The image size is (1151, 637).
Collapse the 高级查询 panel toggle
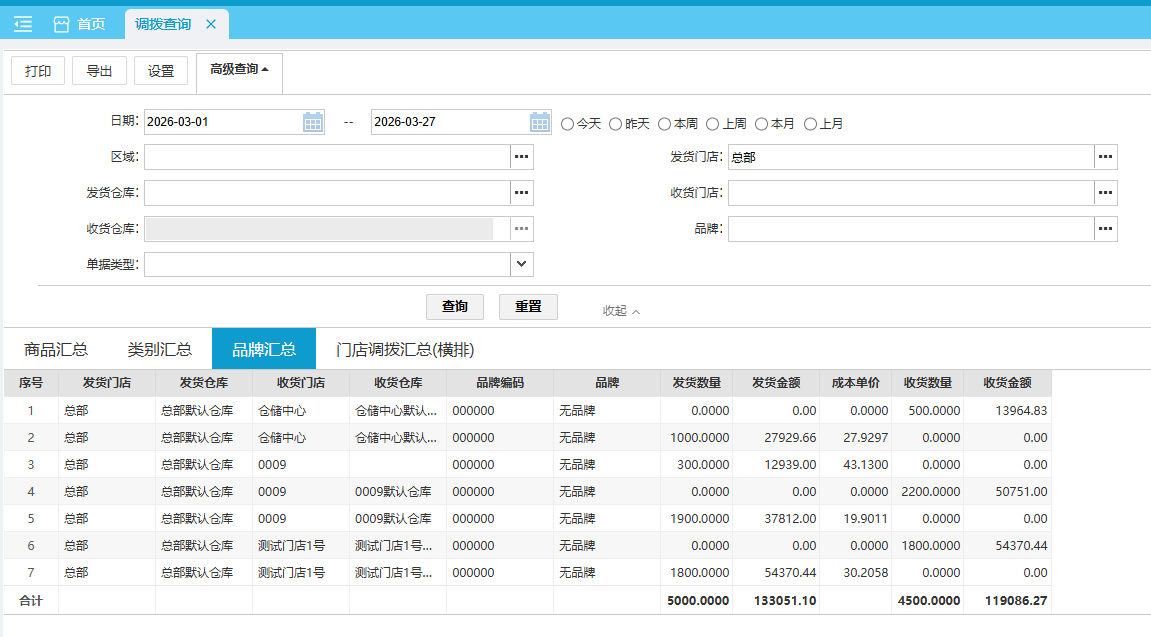tap(239, 70)
